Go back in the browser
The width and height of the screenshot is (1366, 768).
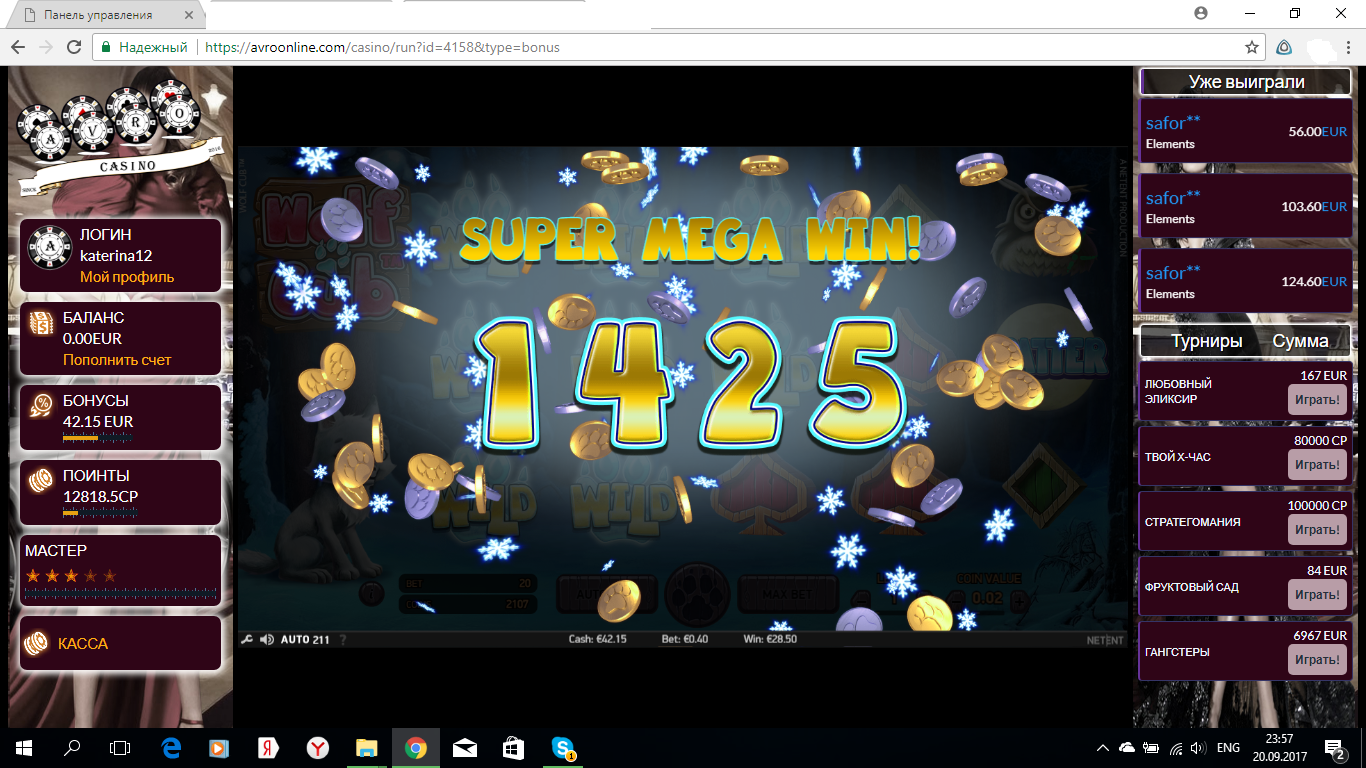tap(18, 47)
